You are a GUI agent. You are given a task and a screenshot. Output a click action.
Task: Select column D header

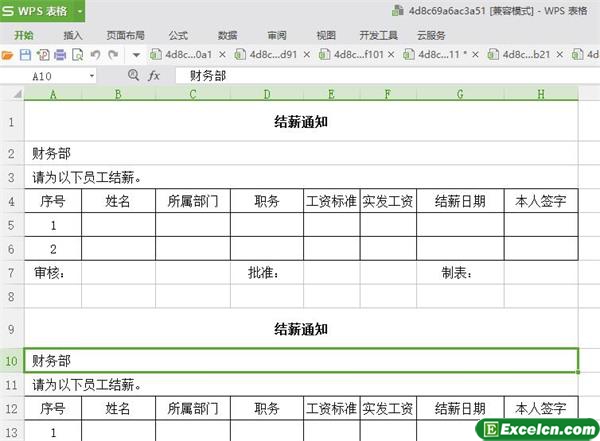coord(267,94)
